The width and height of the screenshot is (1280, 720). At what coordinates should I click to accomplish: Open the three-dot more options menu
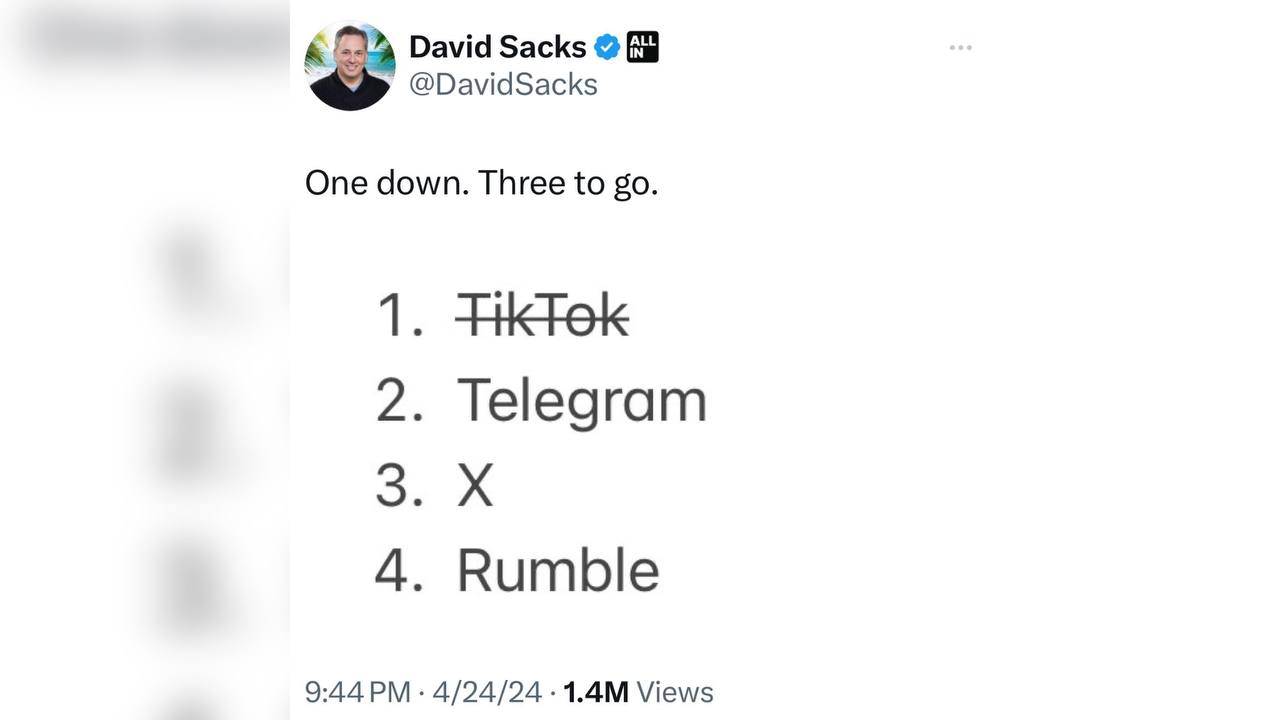click(960, 48)
